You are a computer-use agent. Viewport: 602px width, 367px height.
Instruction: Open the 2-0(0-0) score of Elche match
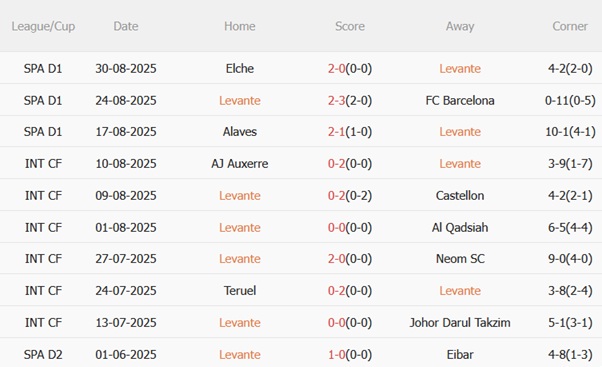pyautogui.click(x=350, y=69)
